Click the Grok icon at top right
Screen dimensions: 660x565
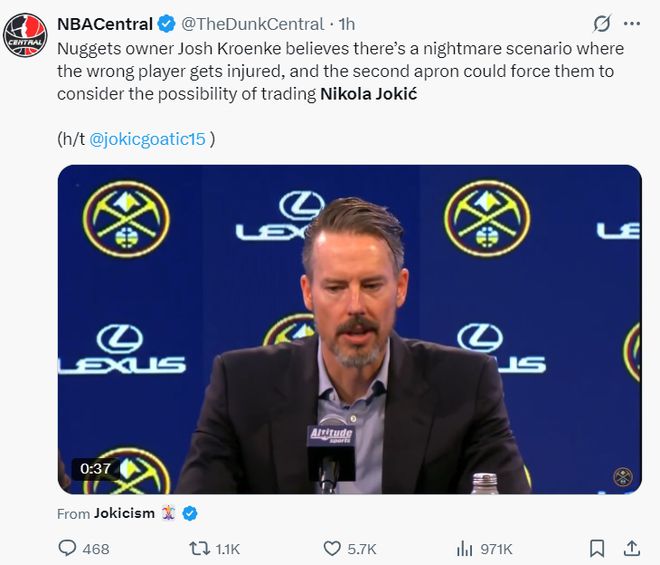point(602,23)
